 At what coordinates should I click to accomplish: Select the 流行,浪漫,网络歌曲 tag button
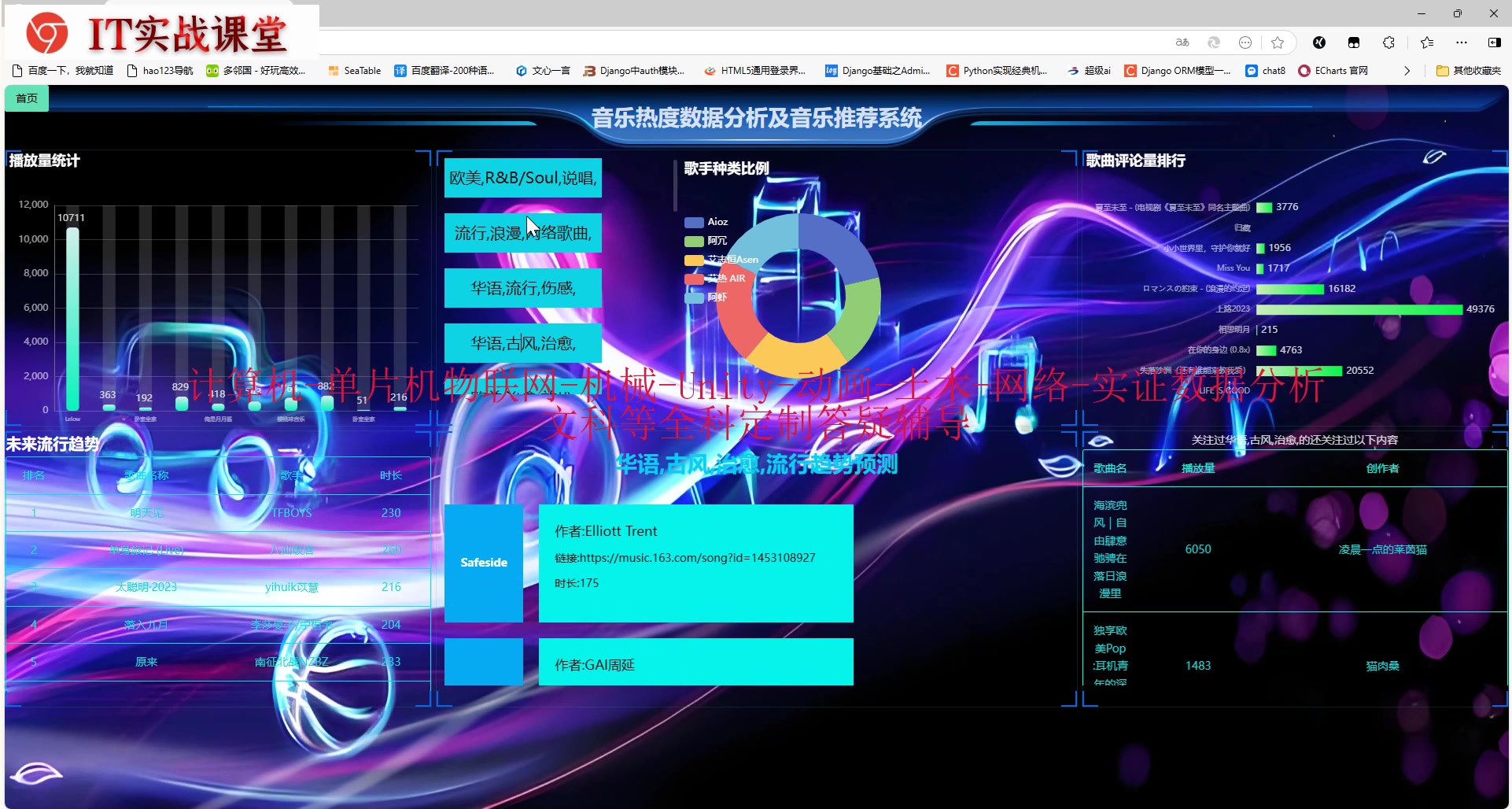tap(523, 233)
